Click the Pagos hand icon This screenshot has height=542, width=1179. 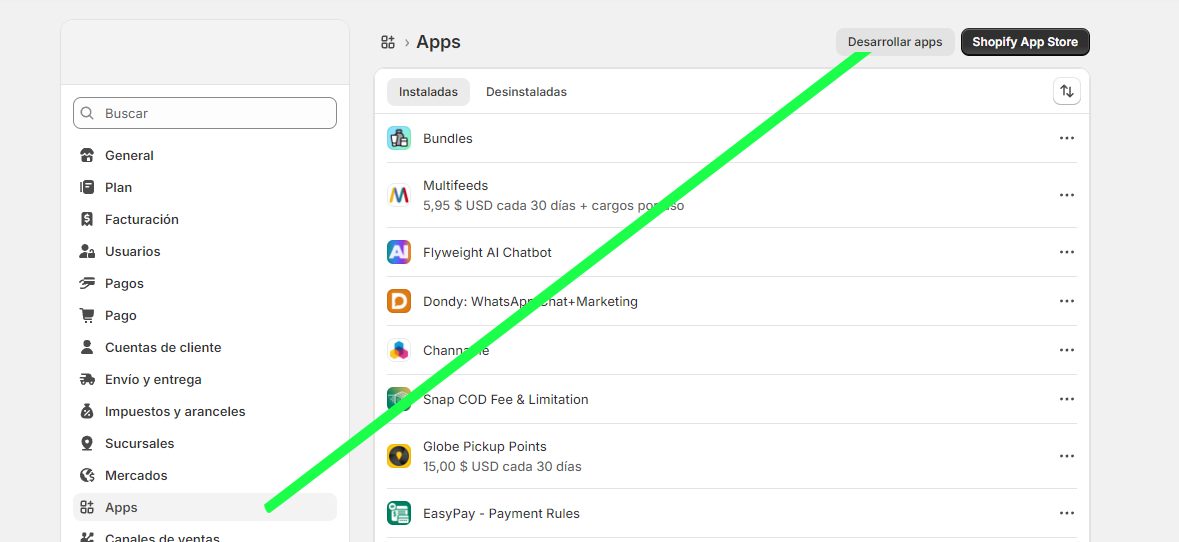point(87,283)
